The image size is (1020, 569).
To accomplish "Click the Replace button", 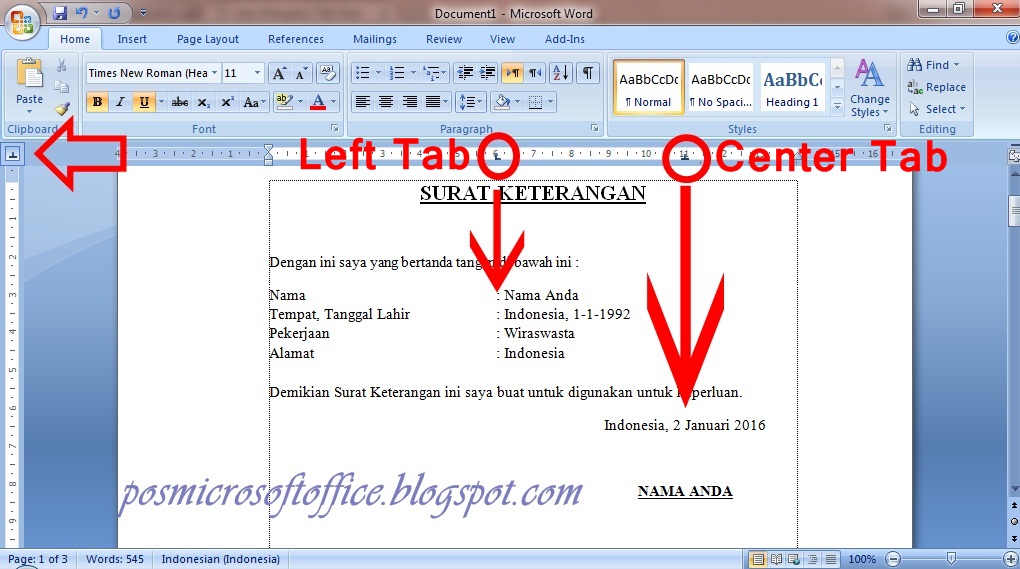I will (x=936, y=86).
